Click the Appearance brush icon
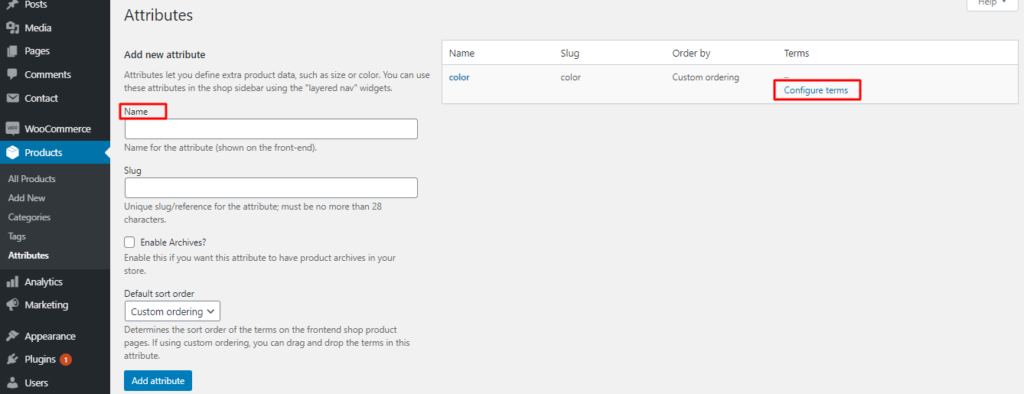The width and height of the screenshot is (1024, 394). 12,336
